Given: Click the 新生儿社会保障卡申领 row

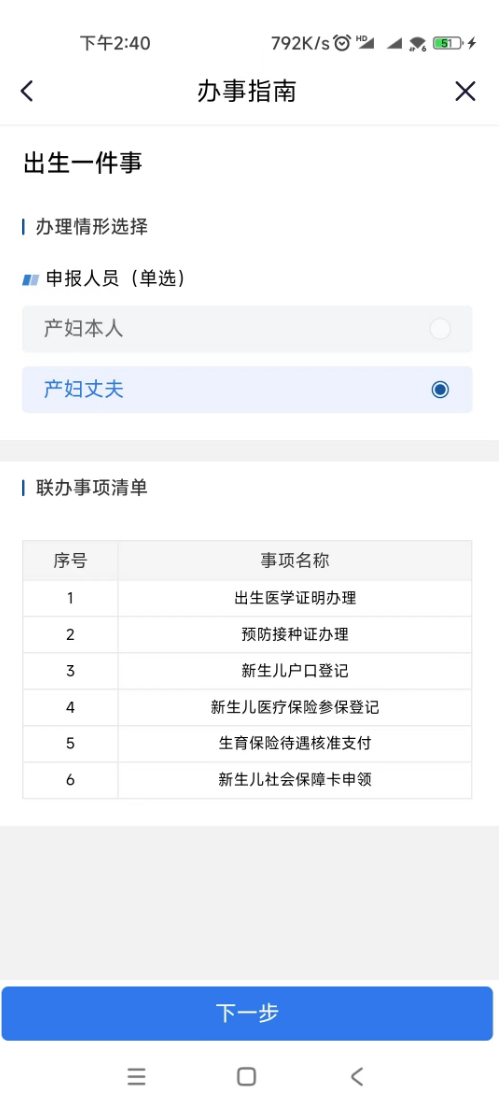Looking at the screenshot, I should pos(247,780).
